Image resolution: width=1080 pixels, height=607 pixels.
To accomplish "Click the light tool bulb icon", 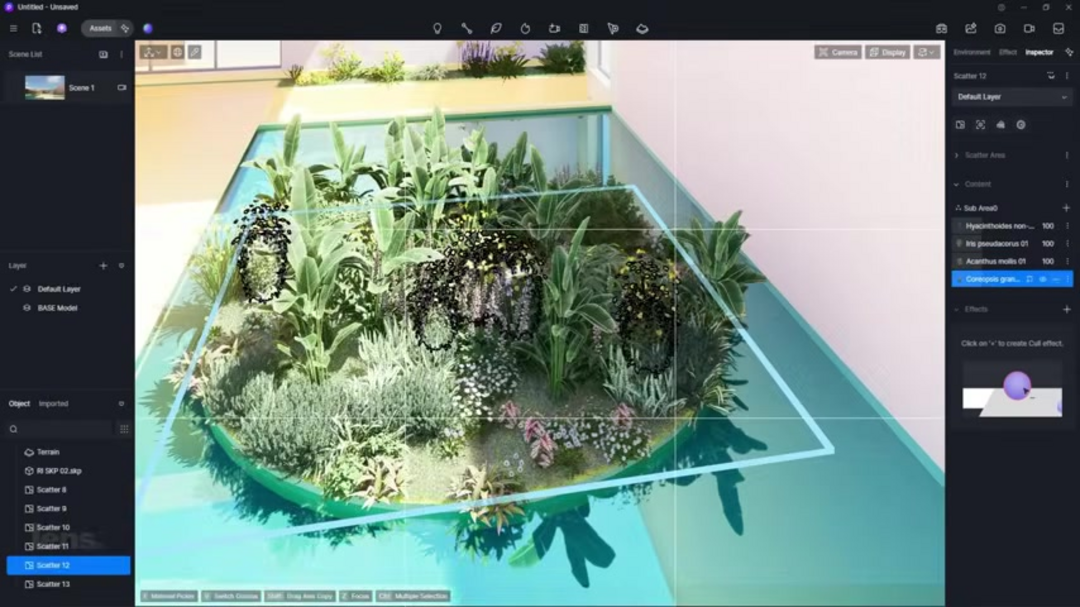I will pyautogui.click(x=437, y=28).
